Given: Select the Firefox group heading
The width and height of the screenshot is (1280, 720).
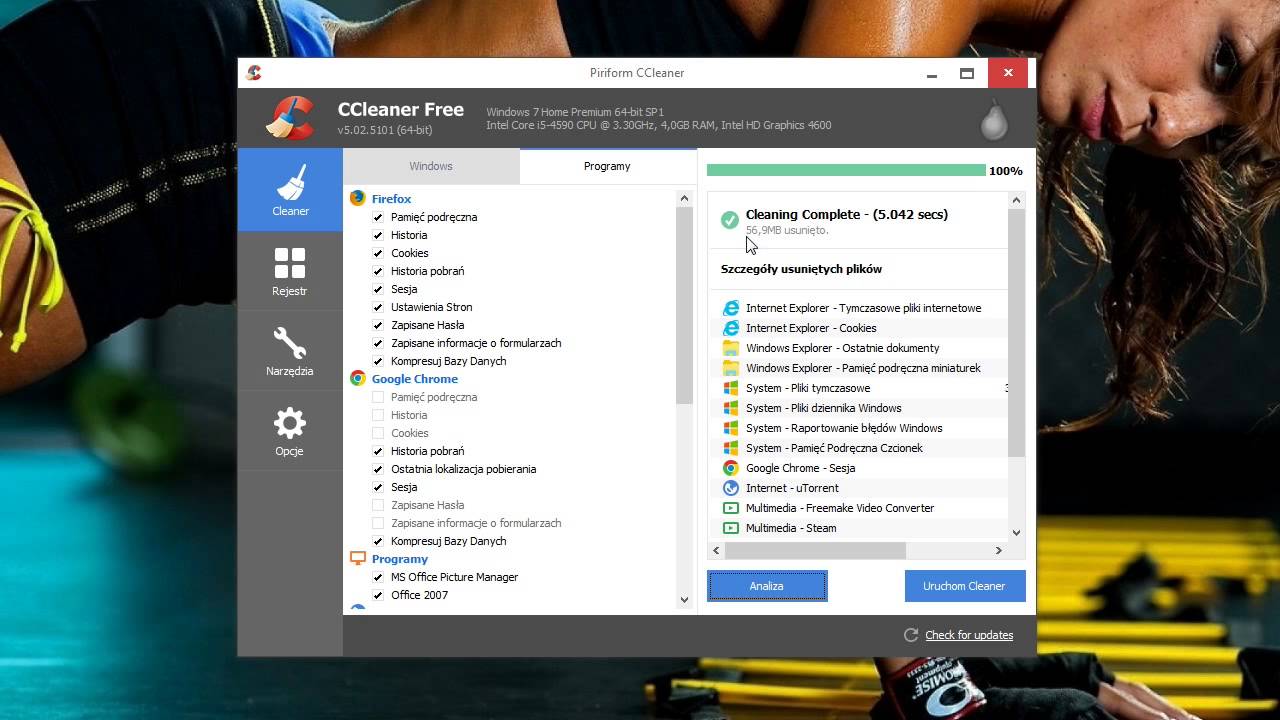Looking at the screenshot, I should coord(391,199).
